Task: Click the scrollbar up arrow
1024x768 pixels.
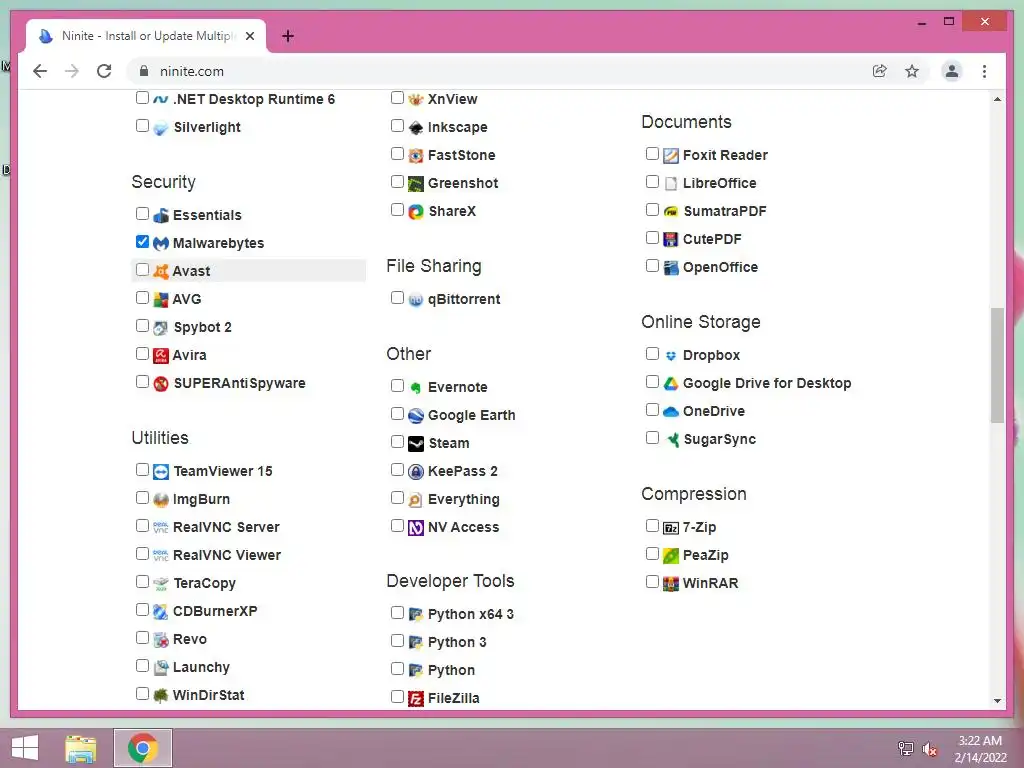Action: [997, 99]
